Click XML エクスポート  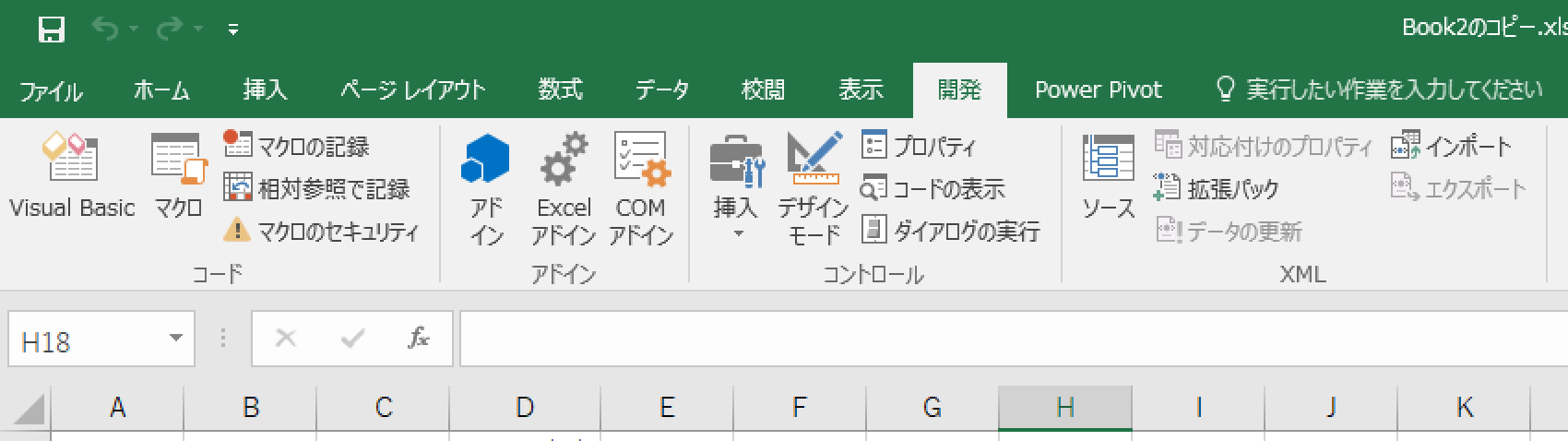pyautogui.click(x=1458, y=188)
